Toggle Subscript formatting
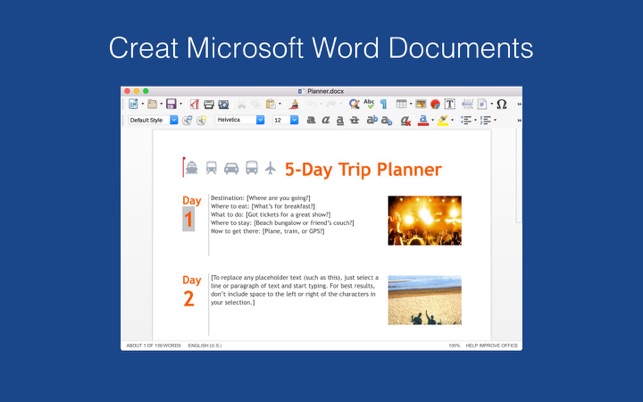 [387, 120]
